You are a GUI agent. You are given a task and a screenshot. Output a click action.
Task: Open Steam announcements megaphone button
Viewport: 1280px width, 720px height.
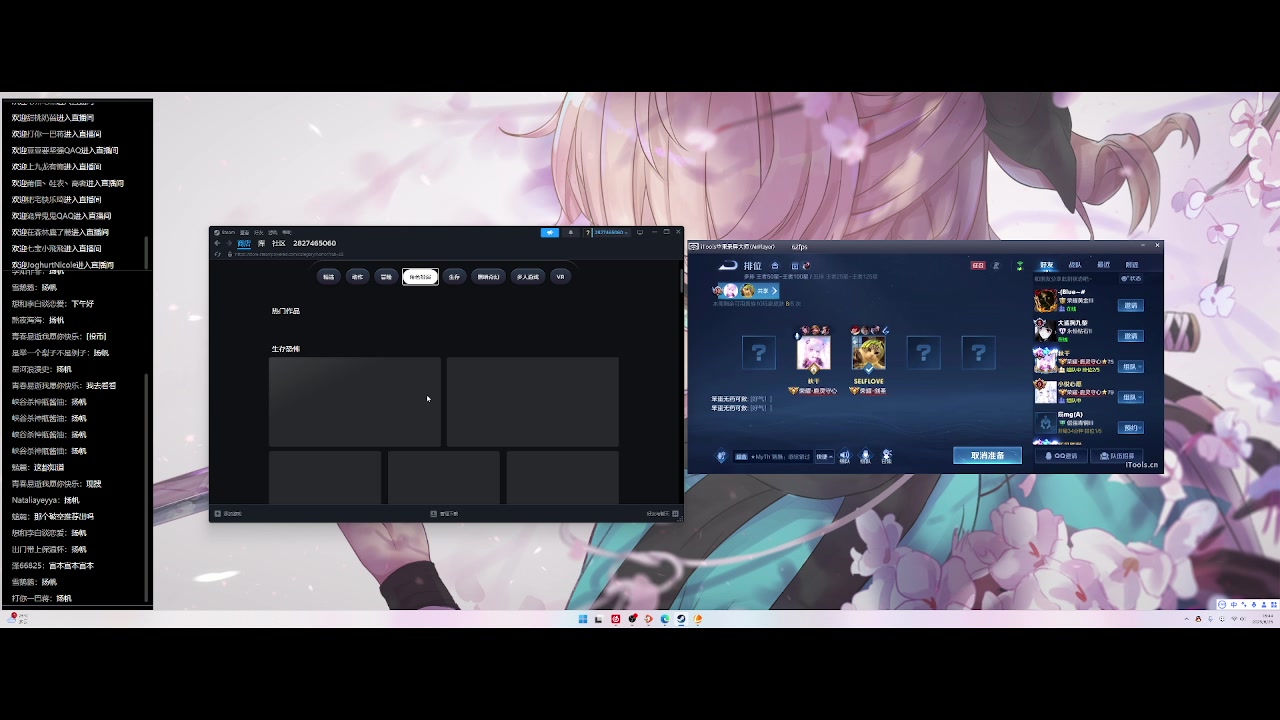[x=550, y=232]
